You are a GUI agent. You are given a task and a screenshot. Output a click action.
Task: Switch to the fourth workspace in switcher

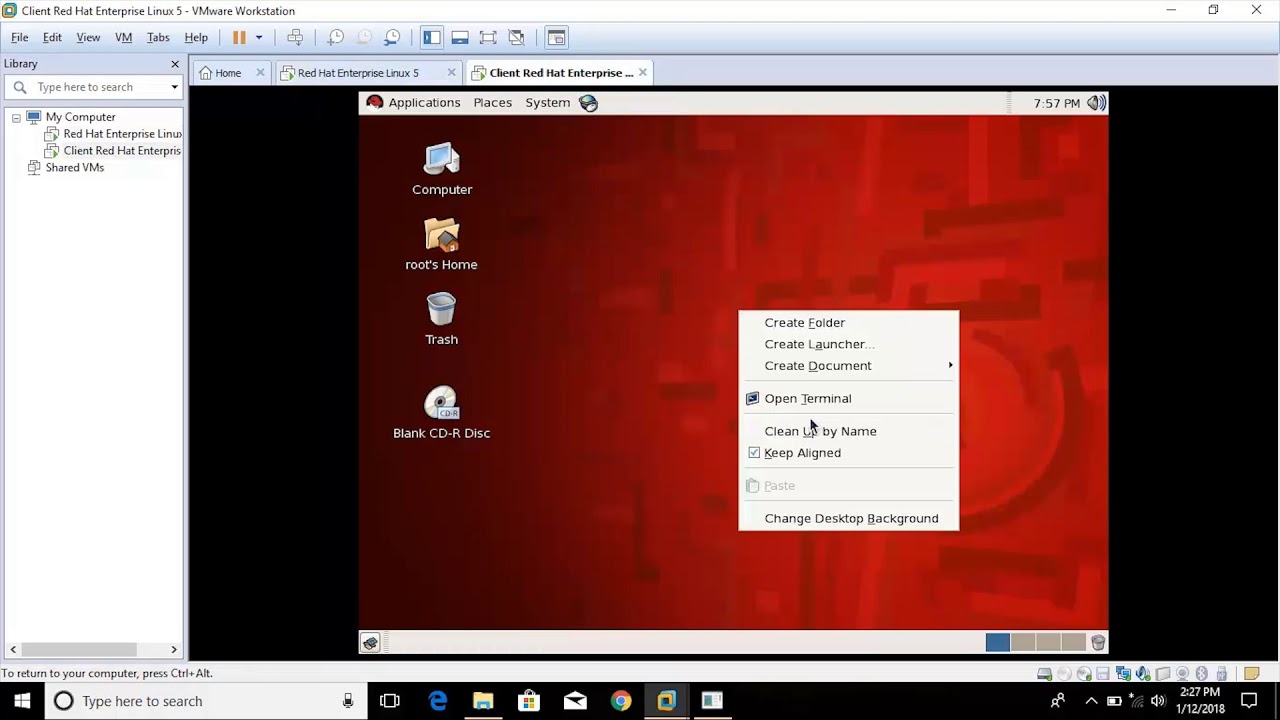pyautogui.click(x=1073, y=643)
